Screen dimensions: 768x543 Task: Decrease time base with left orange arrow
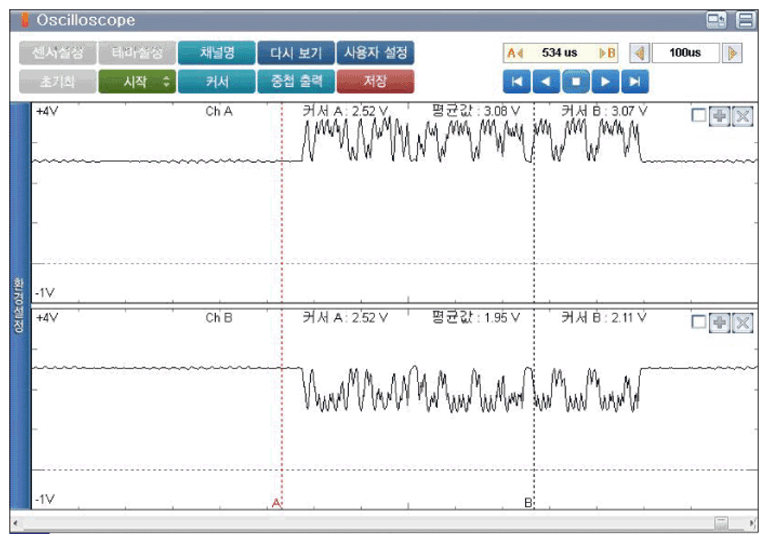[639, 53]
